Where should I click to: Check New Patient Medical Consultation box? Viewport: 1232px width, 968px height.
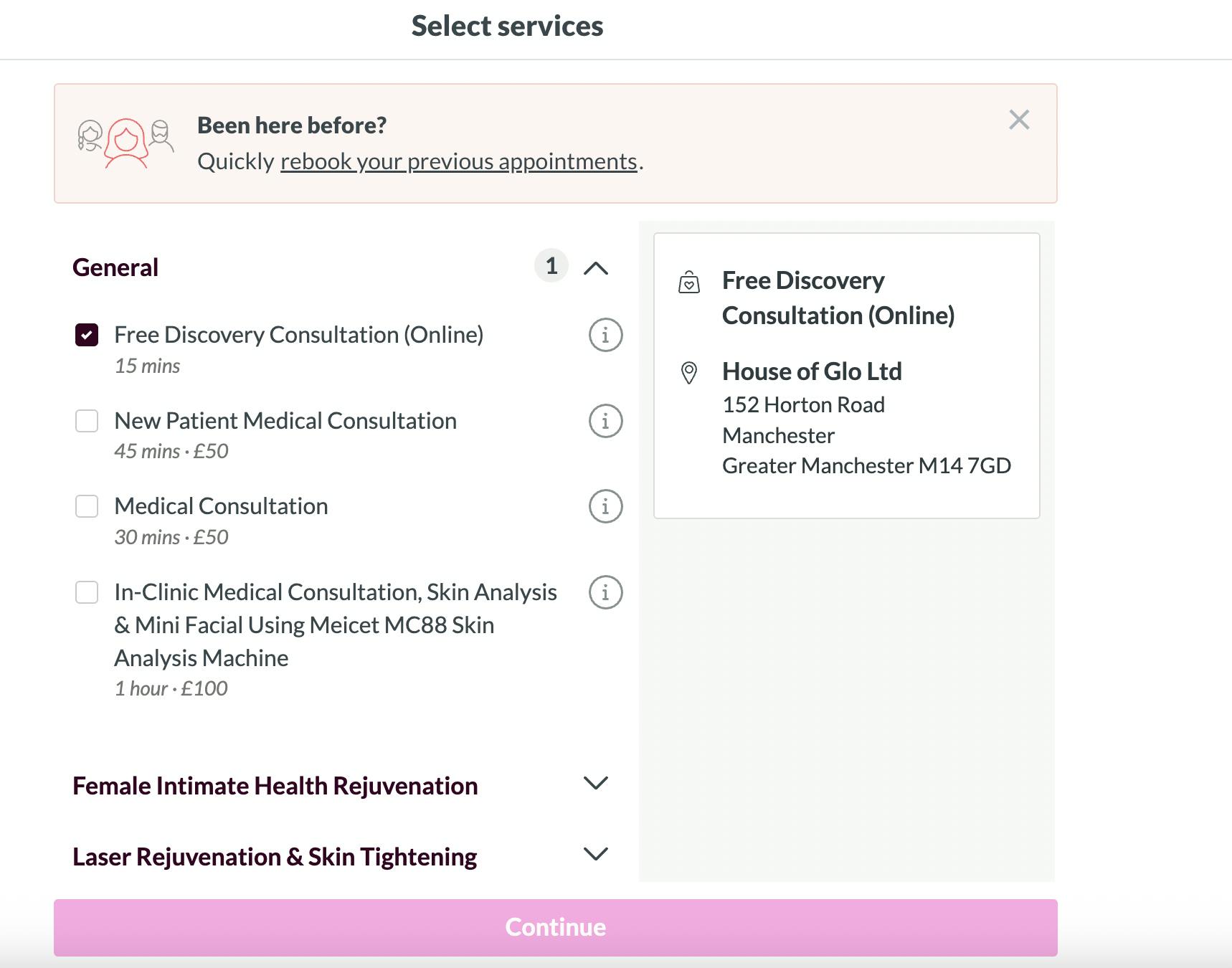click(x=87, y=421)
